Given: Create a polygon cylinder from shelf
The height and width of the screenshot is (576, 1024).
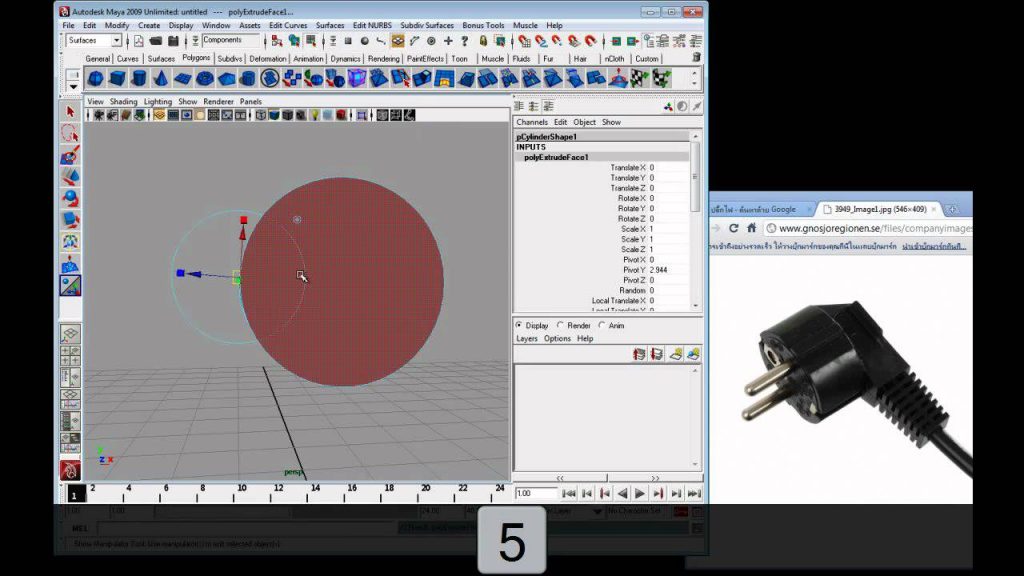Looking at the screenshot, I should tap(139, 79).
